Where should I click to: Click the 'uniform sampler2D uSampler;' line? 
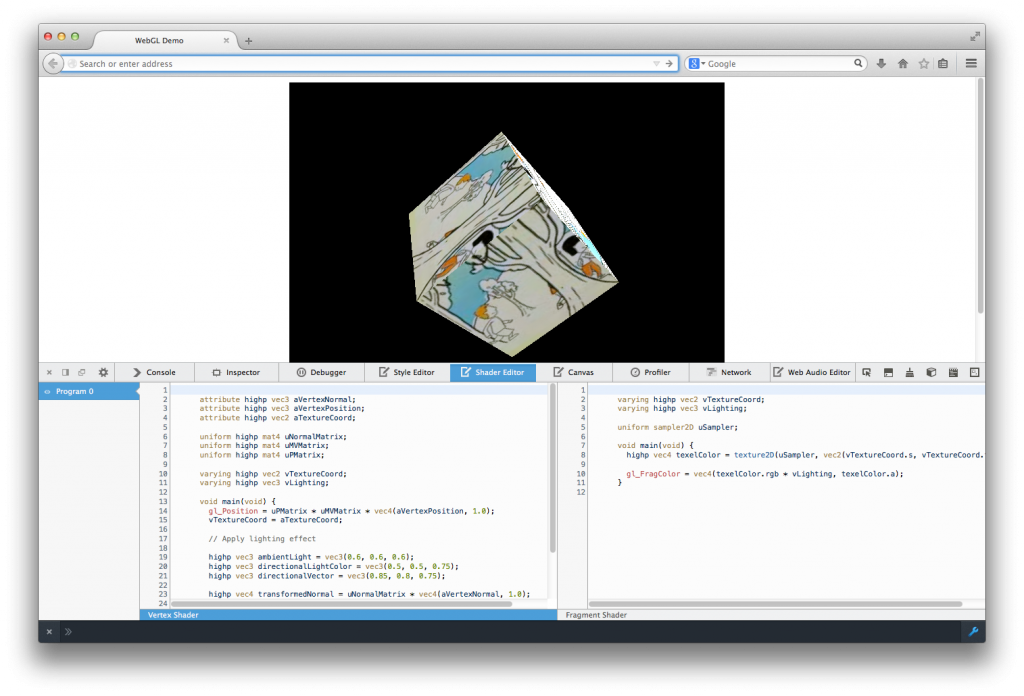[677, 427]
